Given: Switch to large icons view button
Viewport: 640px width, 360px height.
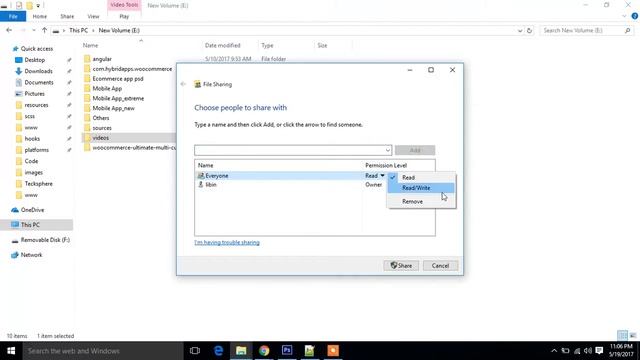Looking at the screenshot, I should [633, 336].
